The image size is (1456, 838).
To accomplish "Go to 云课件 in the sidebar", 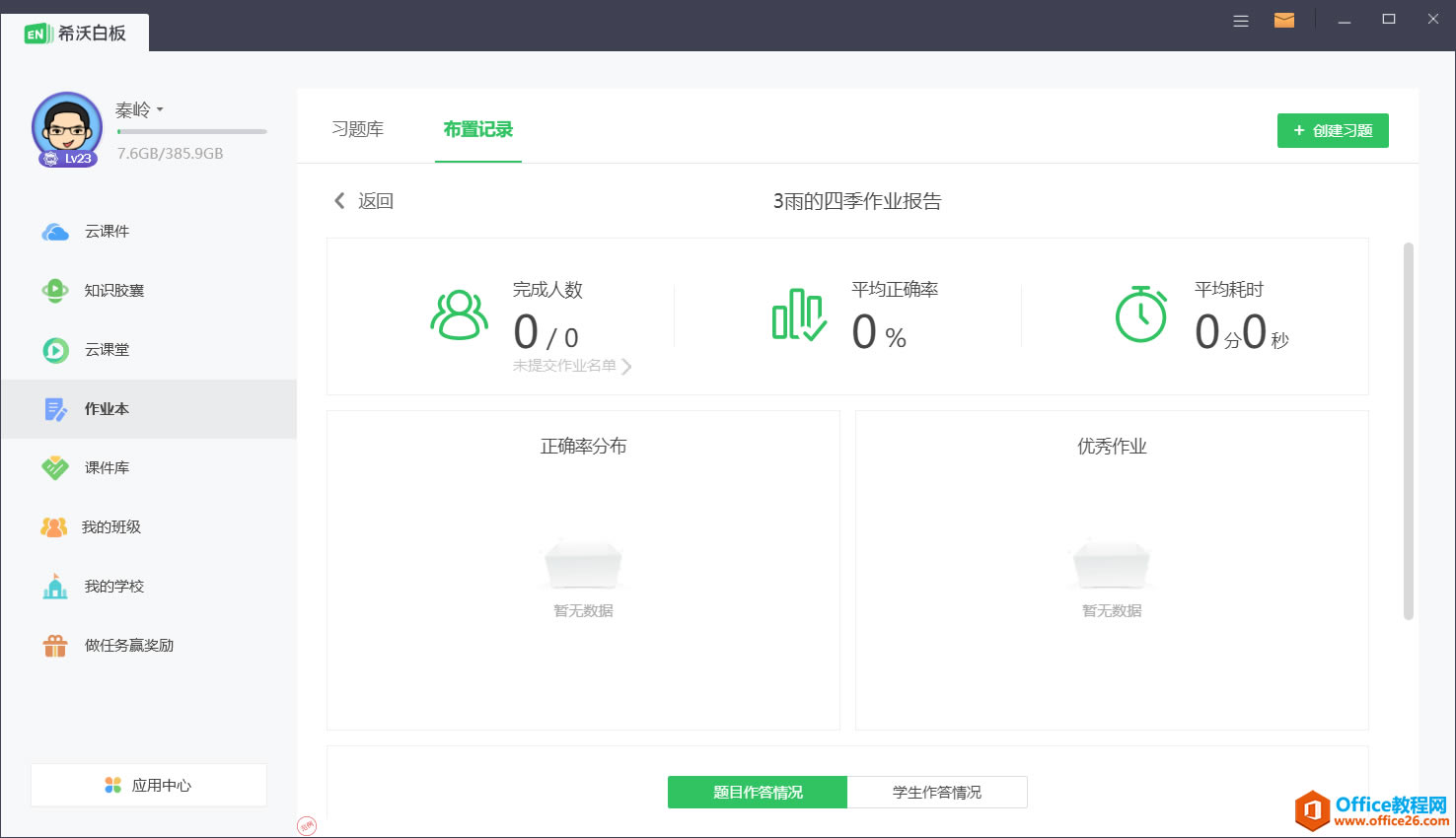I will [149, 232].
